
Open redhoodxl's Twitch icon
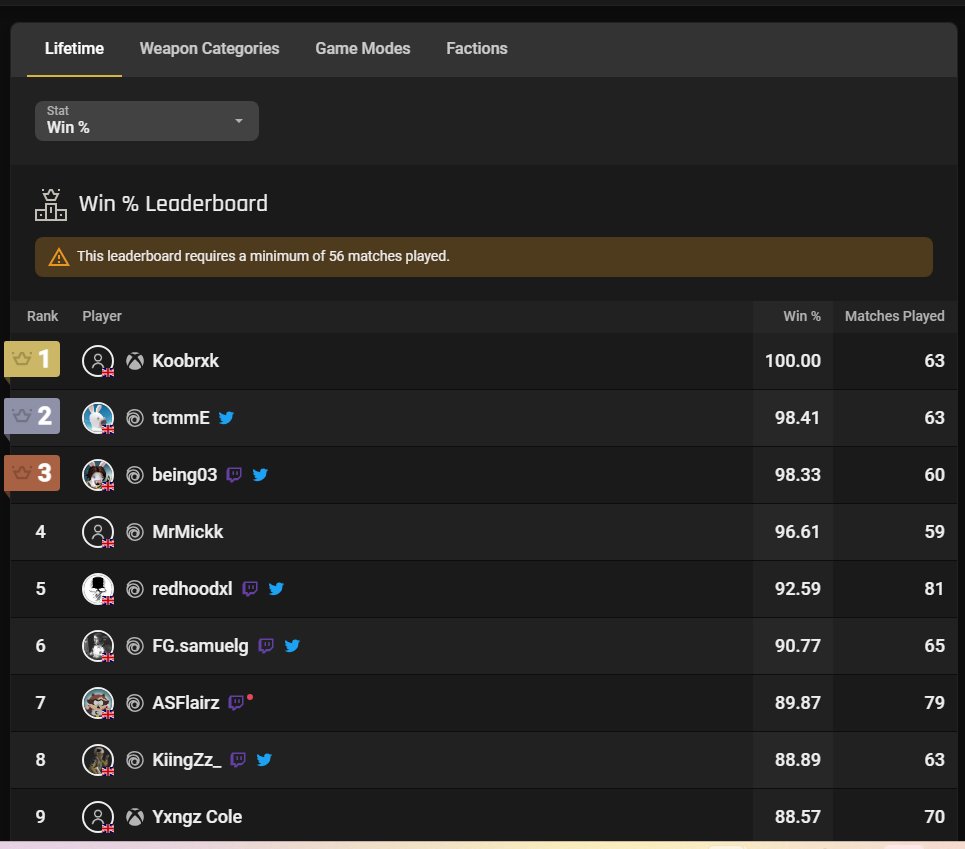[250, 589]
